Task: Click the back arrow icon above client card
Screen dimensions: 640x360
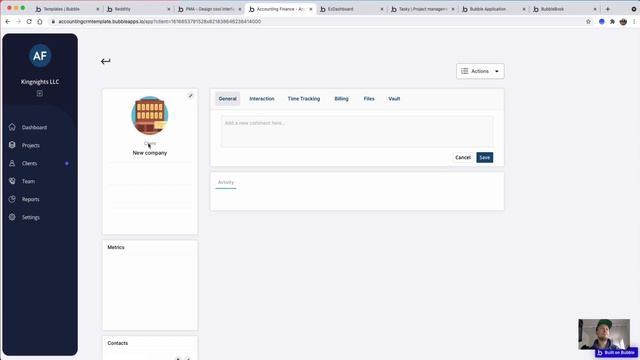Action: (x=105, y=61)
